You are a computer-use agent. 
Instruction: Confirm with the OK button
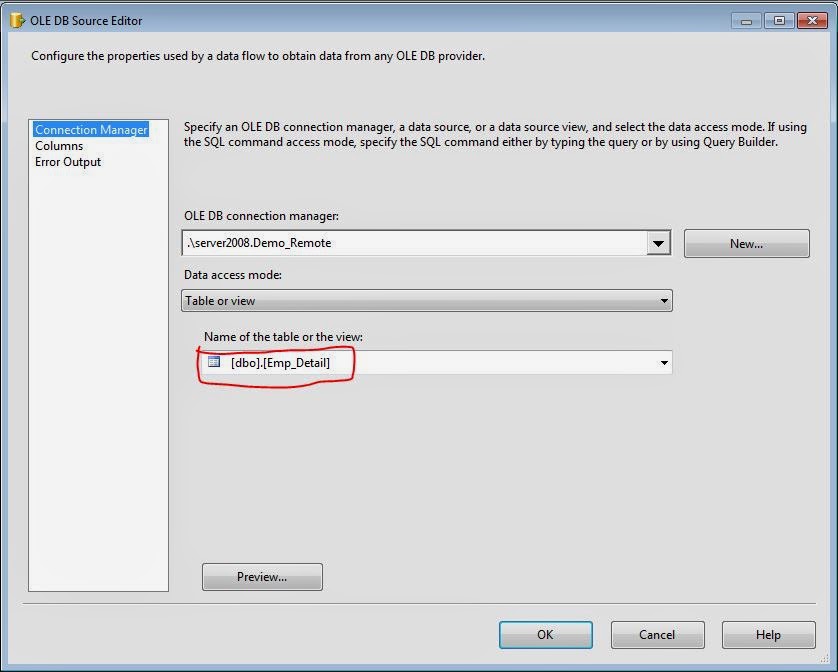pos(546,635)
